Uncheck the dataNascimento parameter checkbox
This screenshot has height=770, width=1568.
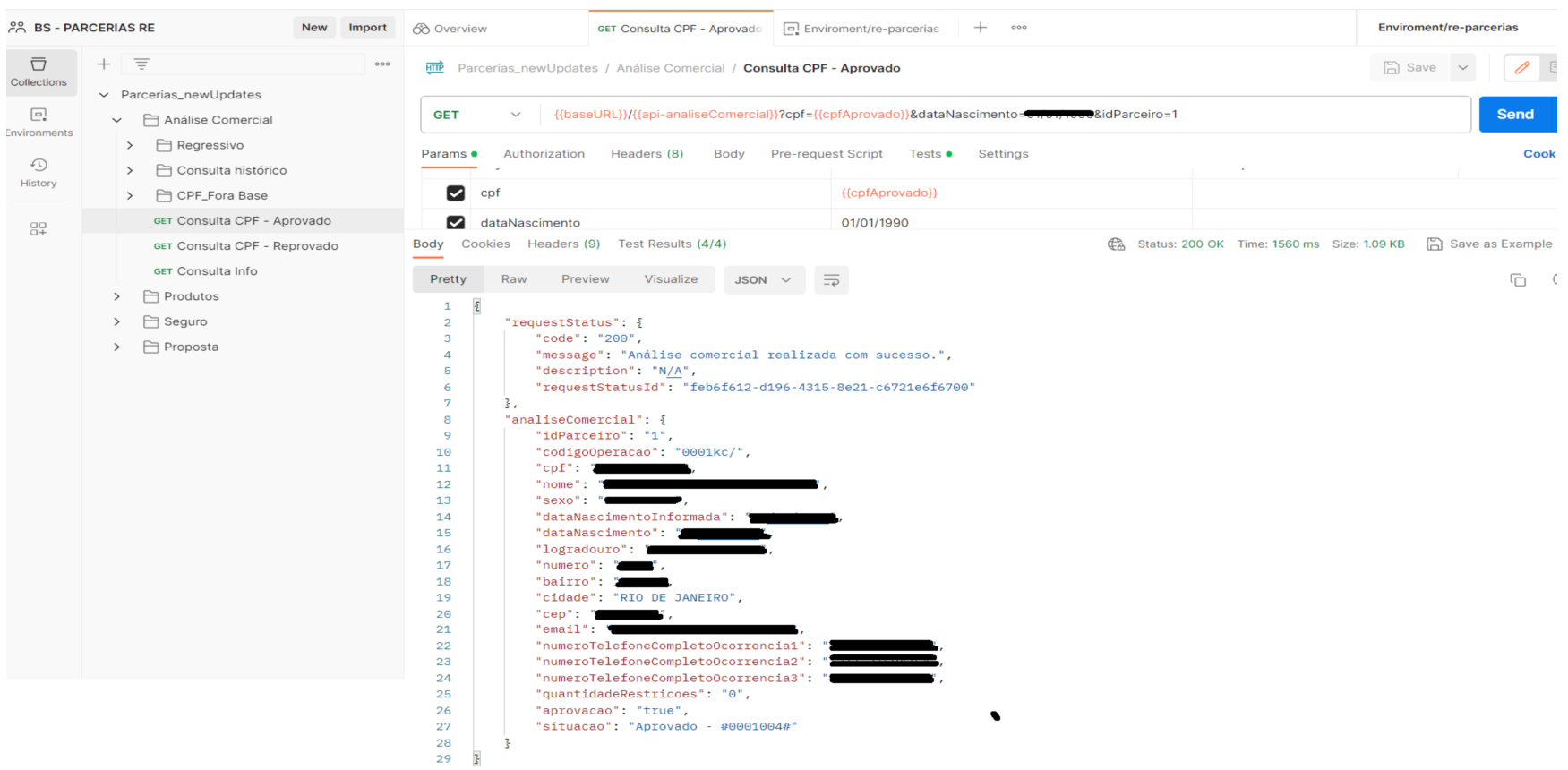click(456, 222)
